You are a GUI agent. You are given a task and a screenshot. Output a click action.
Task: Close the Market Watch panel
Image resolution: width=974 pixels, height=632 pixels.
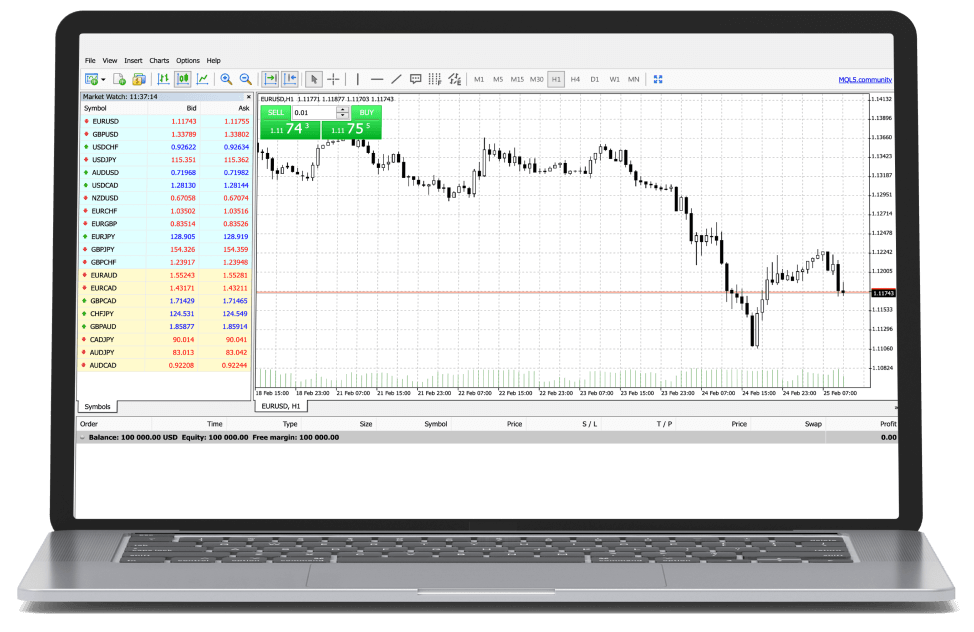248,97
